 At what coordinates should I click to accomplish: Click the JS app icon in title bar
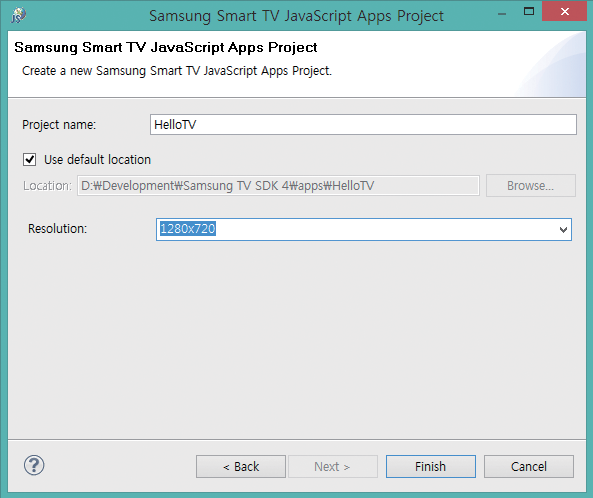tap(18, 15)
